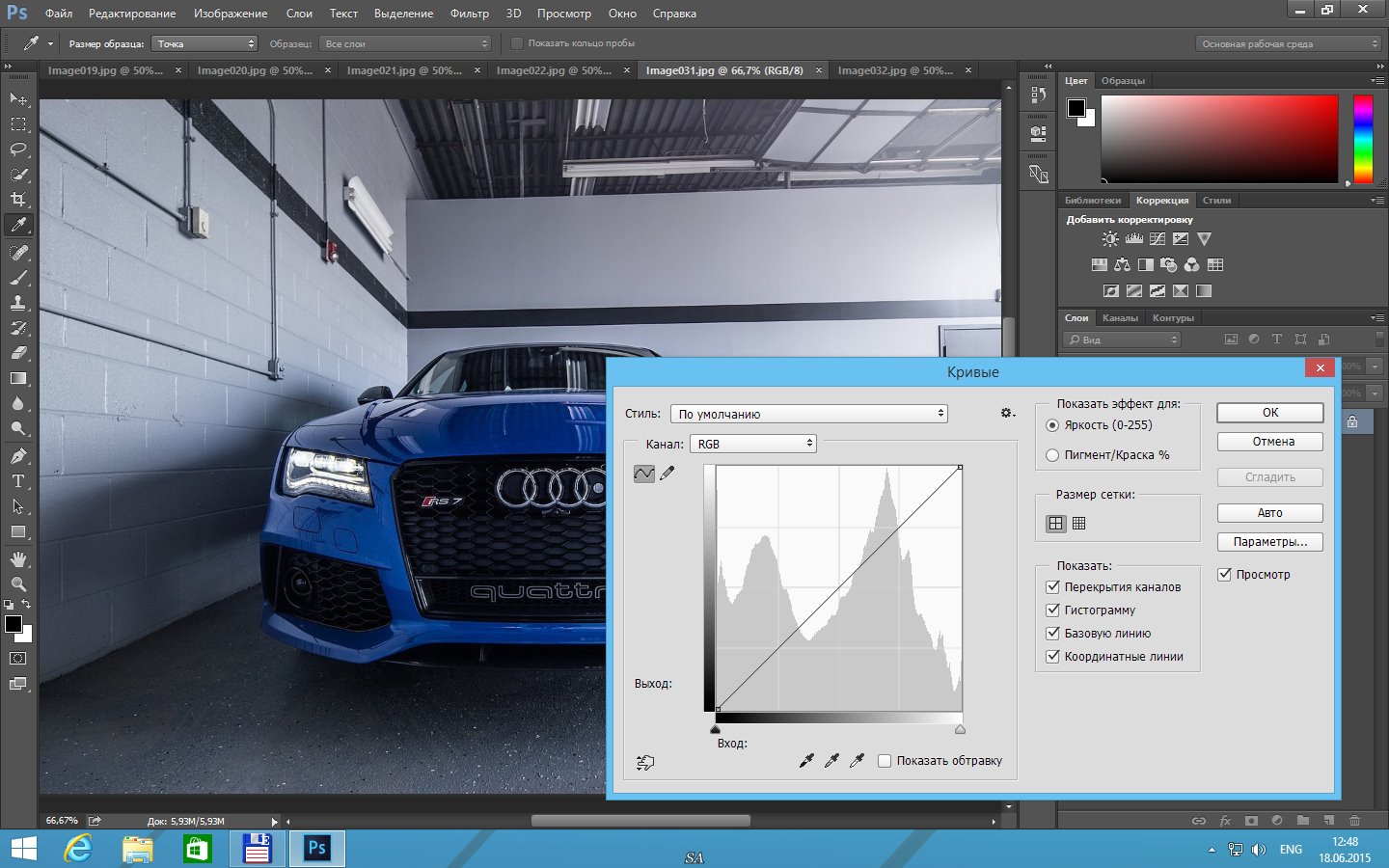Screen dimensions: 1389x868
Task: Click the curve point editing tool
Action: point(644,474)
